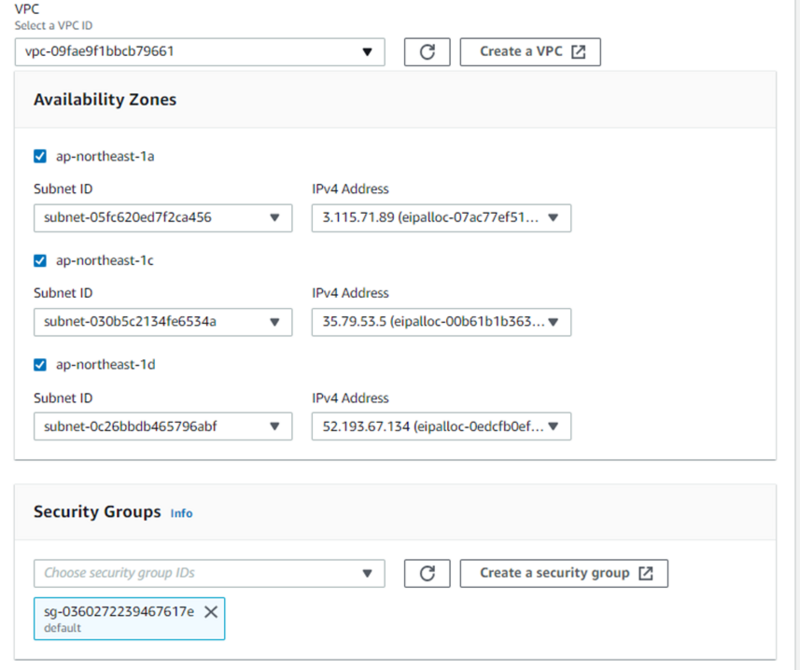Open Subnet ID dropdown subnet-0c26bbdb465796abf
Screen dimensions: 800x670
[163, 426]
